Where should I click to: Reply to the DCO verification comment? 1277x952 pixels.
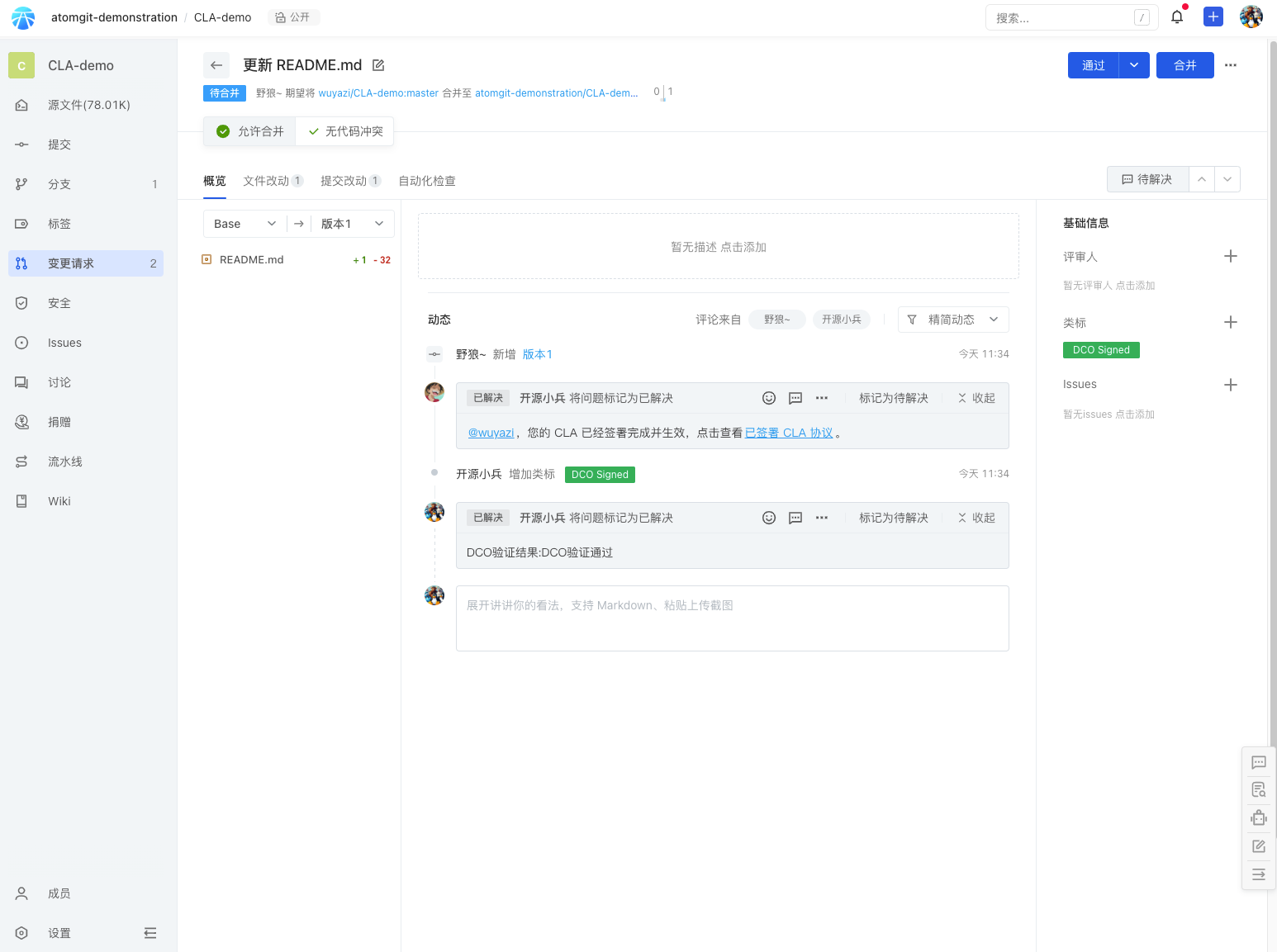[x=795, y=518]
